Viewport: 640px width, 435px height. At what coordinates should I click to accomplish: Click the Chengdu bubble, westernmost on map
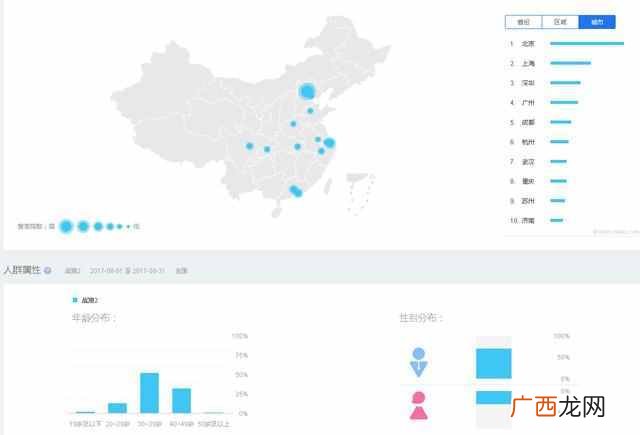pos(249,146)
